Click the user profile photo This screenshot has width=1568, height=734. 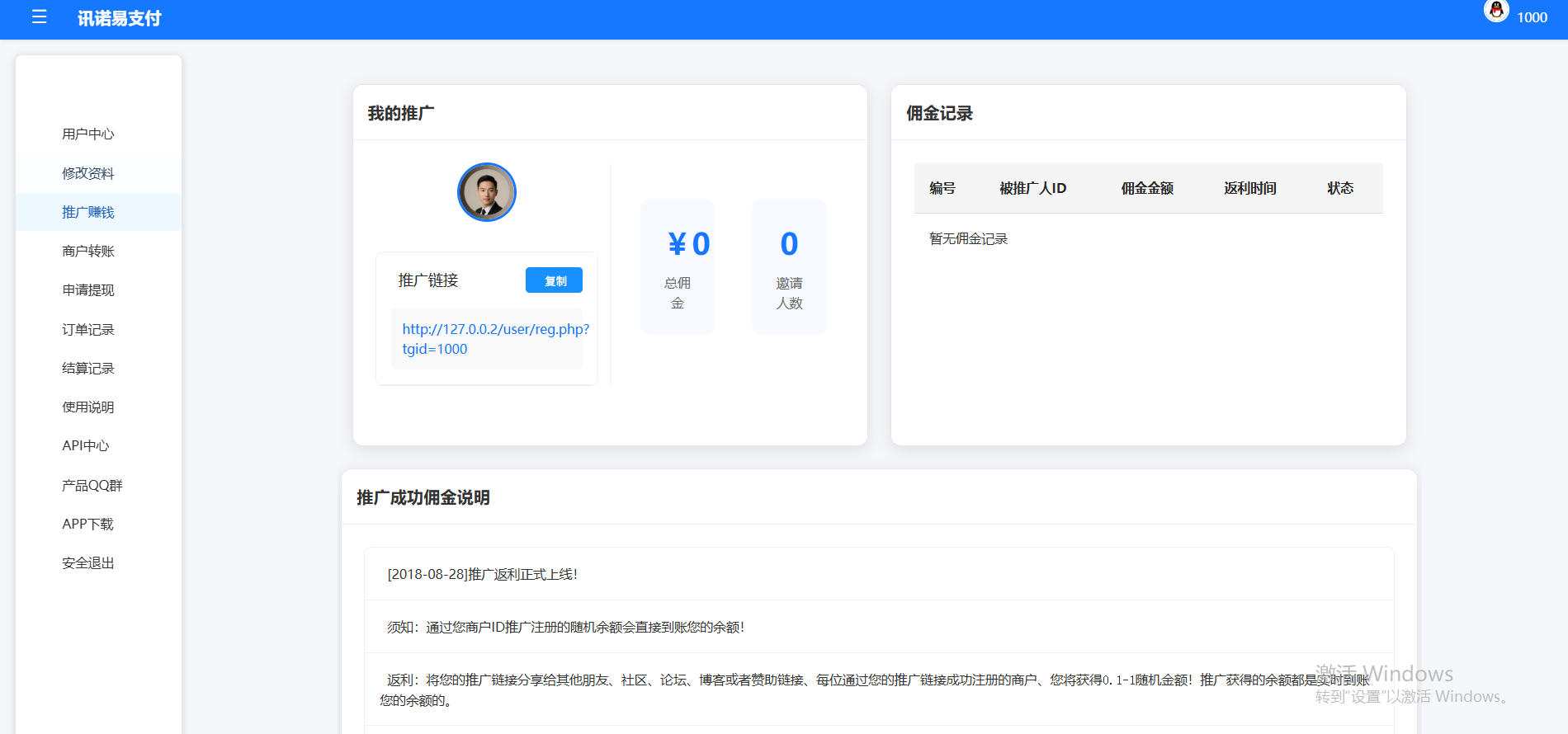pos(487,192)
